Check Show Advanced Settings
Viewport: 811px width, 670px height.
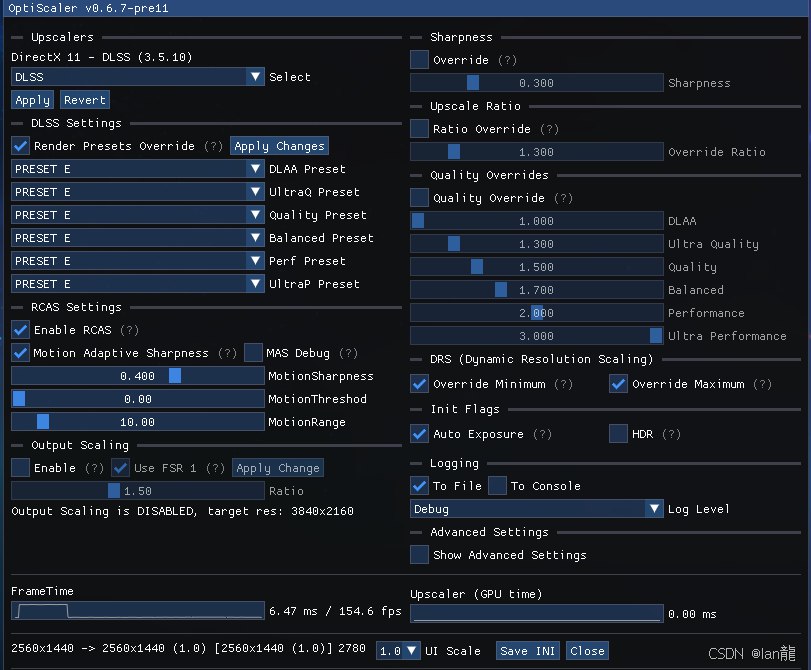(x=420, y=555)
